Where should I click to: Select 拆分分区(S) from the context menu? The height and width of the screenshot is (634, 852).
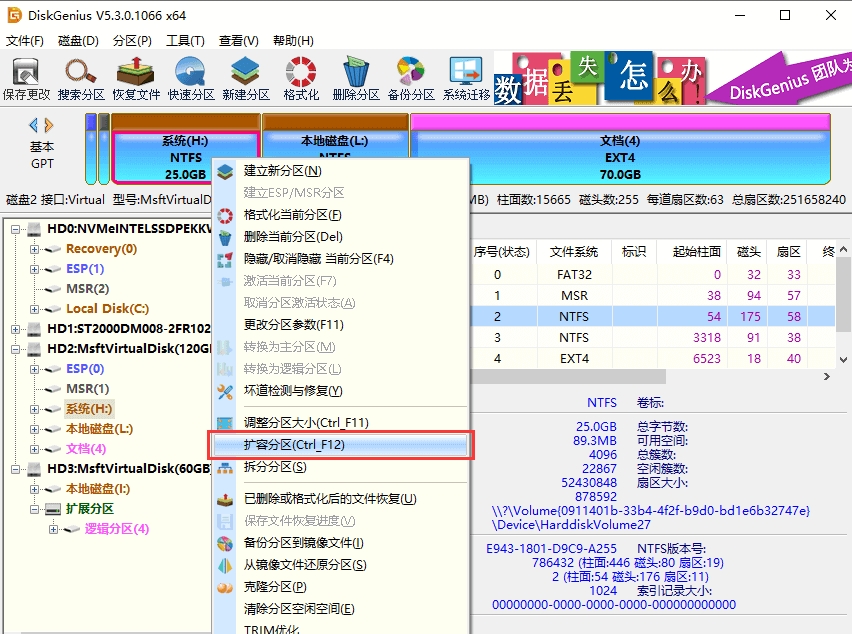(x=275, y=467)
